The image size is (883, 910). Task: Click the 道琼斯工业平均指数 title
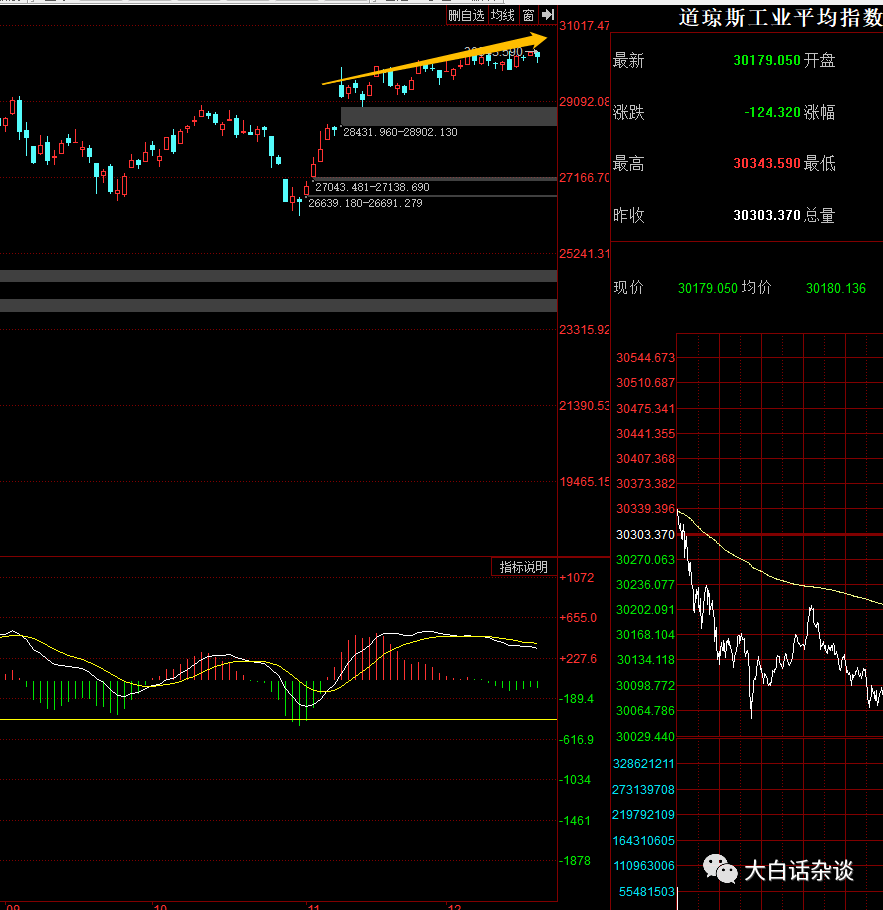(x=781, y=18)
